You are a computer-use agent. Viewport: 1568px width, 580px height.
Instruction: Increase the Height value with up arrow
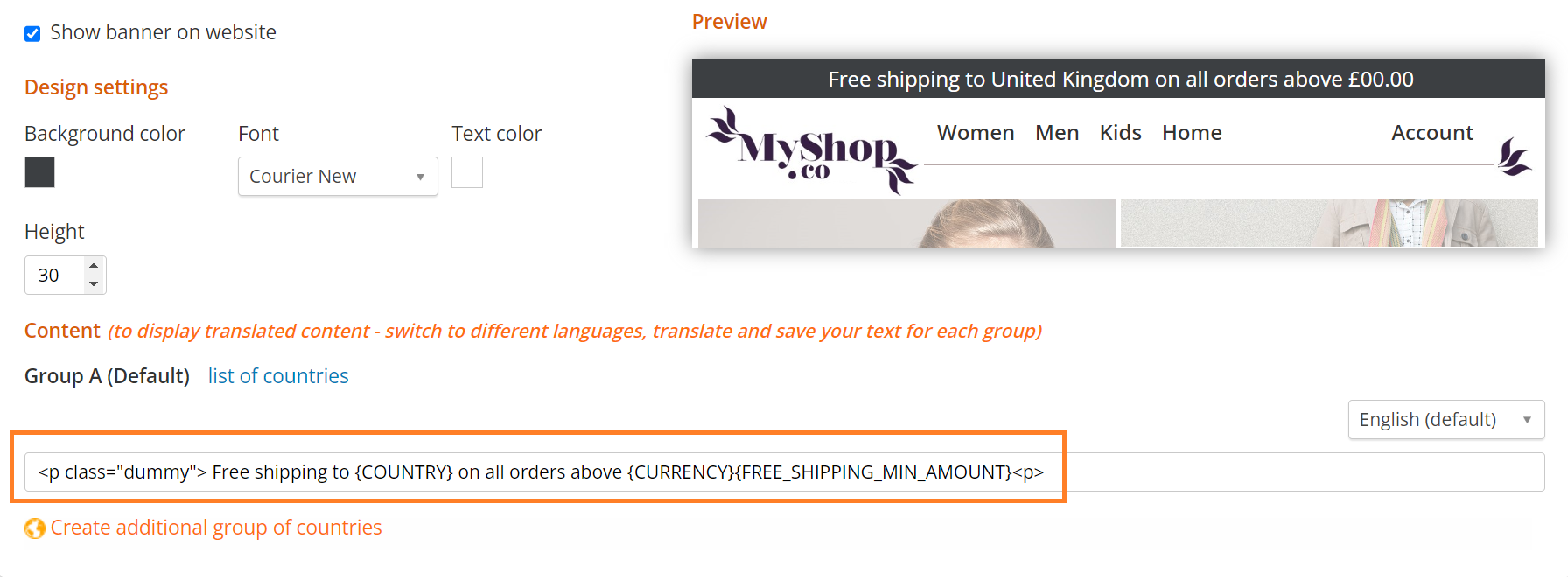[94, 266]
